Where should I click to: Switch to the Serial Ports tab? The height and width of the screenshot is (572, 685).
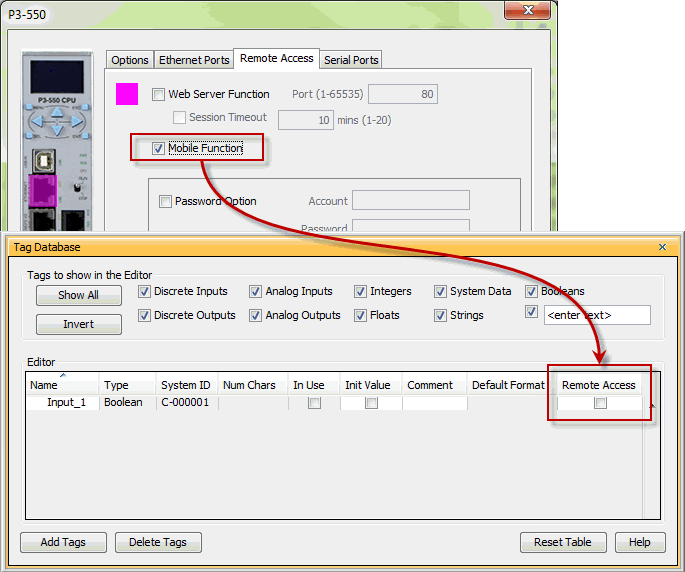click(352, 60)
